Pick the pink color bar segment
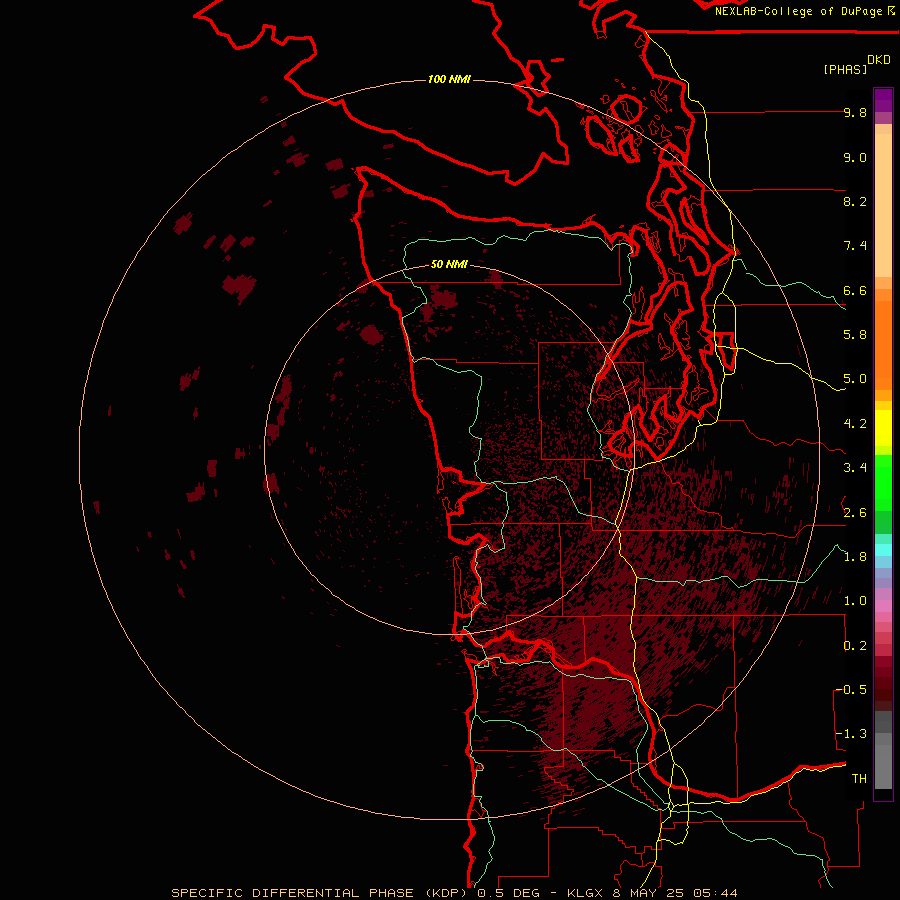 (x=883, y=606)
